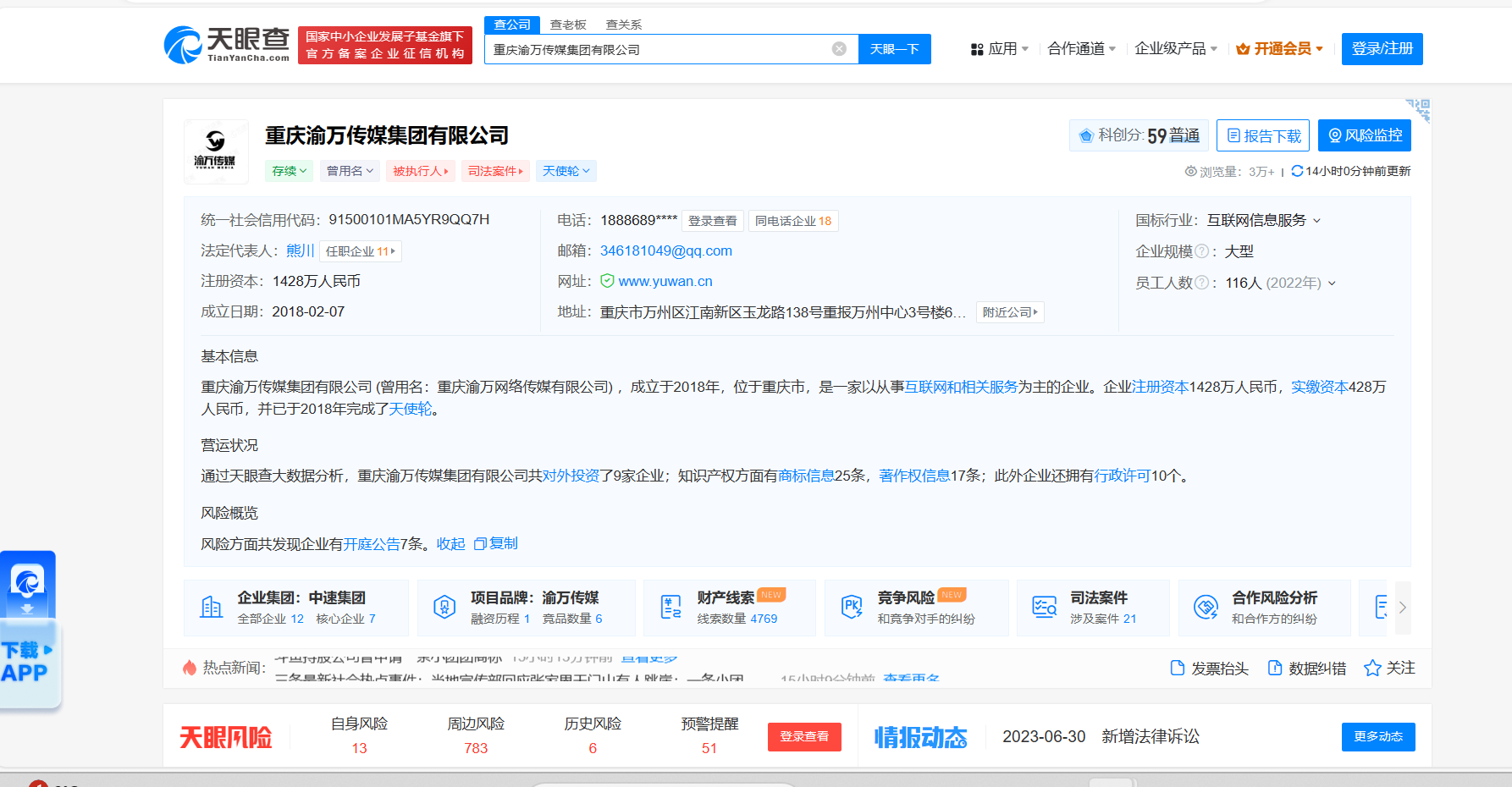Expand the 天使轮 funding dropdown

click(566, 171)
